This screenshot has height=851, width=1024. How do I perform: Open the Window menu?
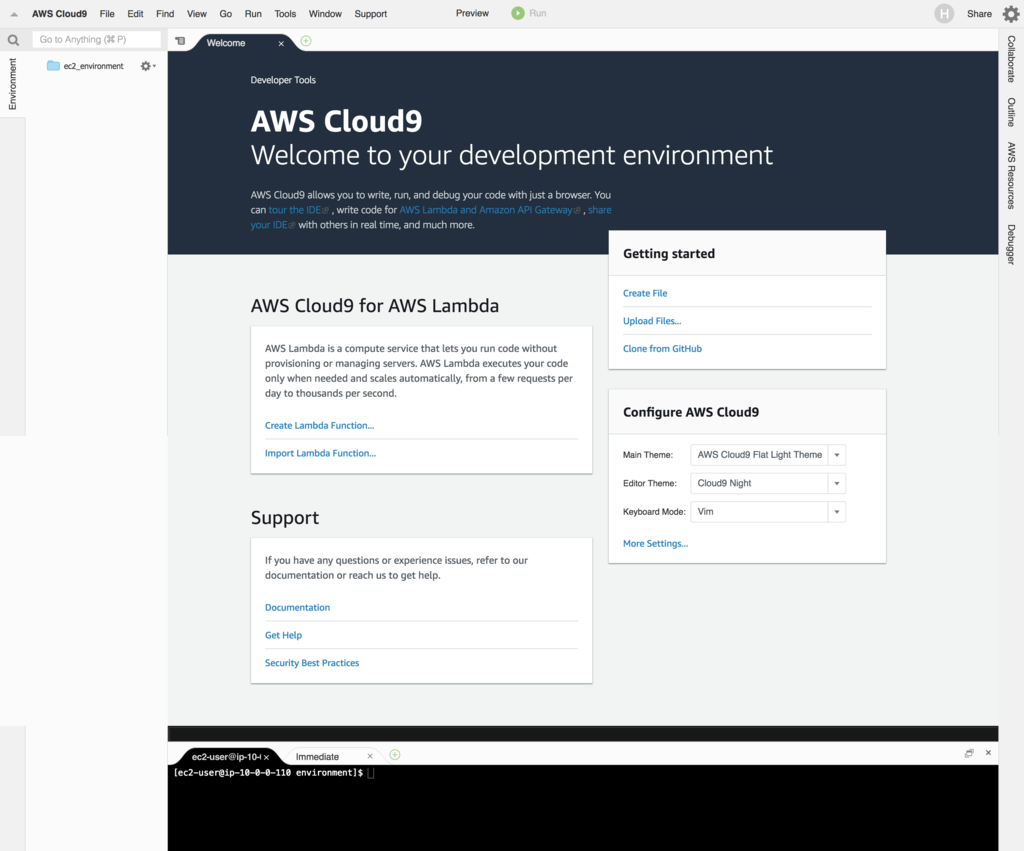point(325,14)
